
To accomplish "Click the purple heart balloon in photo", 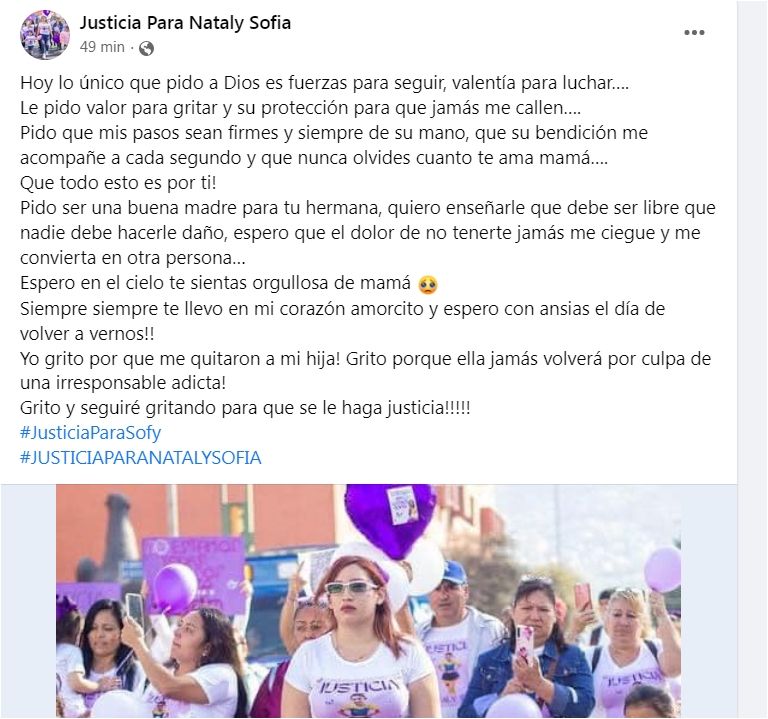I will tap(390, 519).
